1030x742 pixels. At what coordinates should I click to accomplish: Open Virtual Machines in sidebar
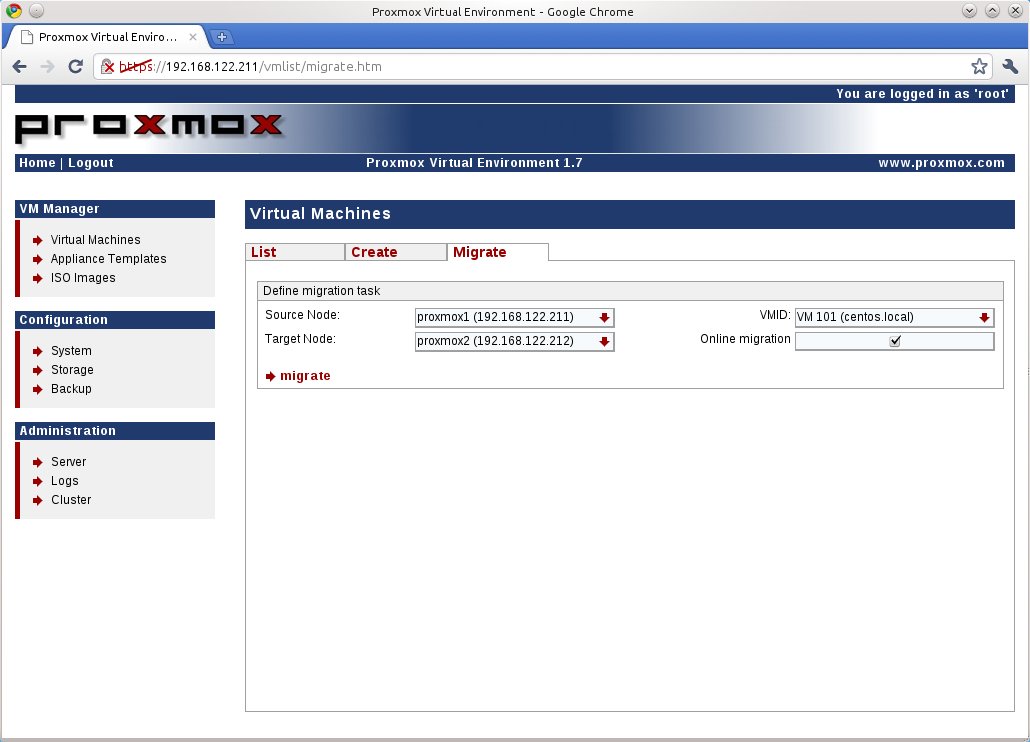[95, 240]
